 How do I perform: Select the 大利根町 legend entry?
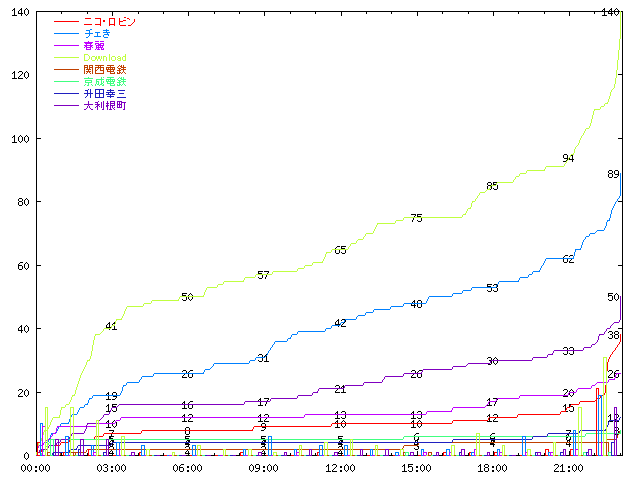105,105
